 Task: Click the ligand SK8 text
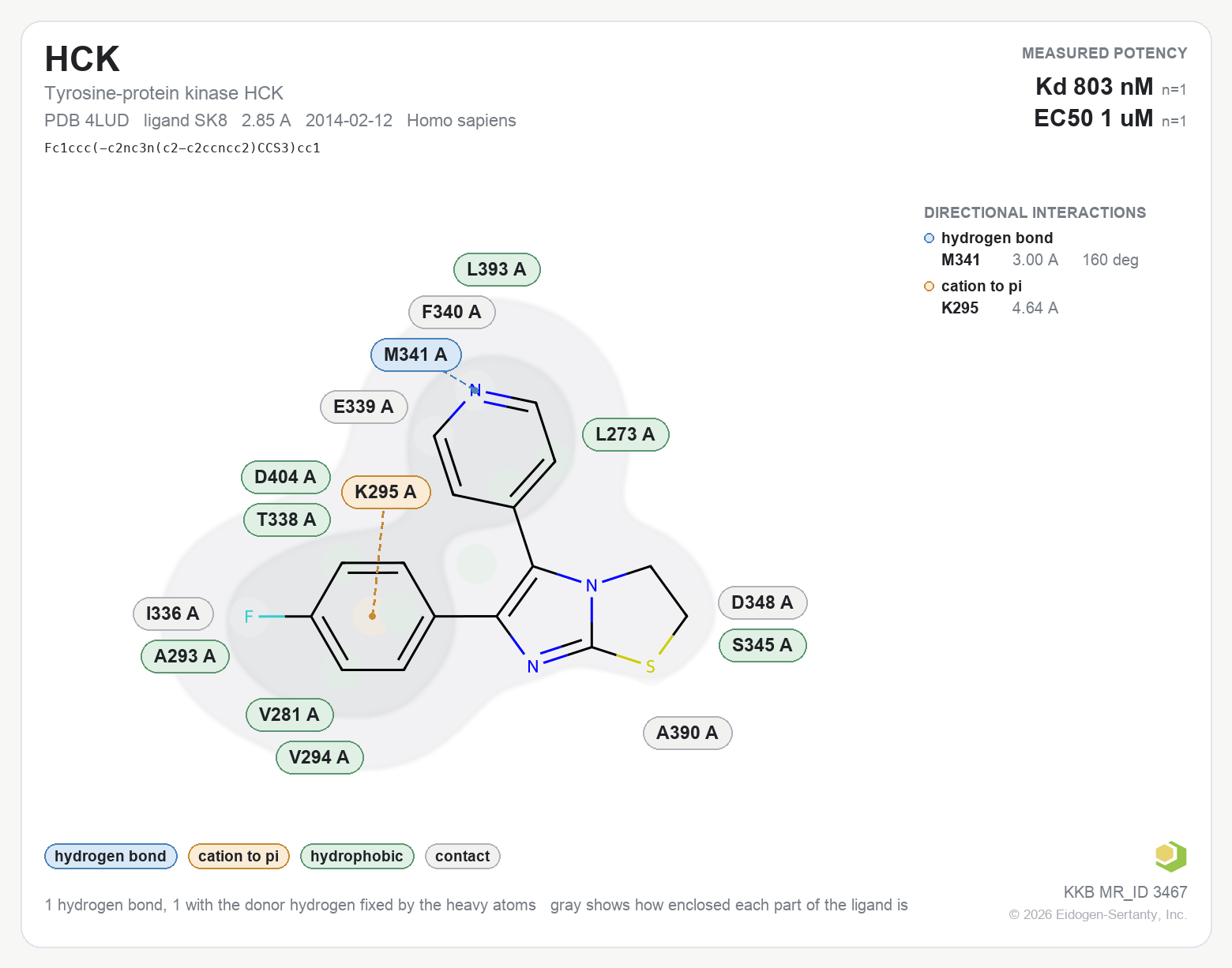click(x=186, y=121)
